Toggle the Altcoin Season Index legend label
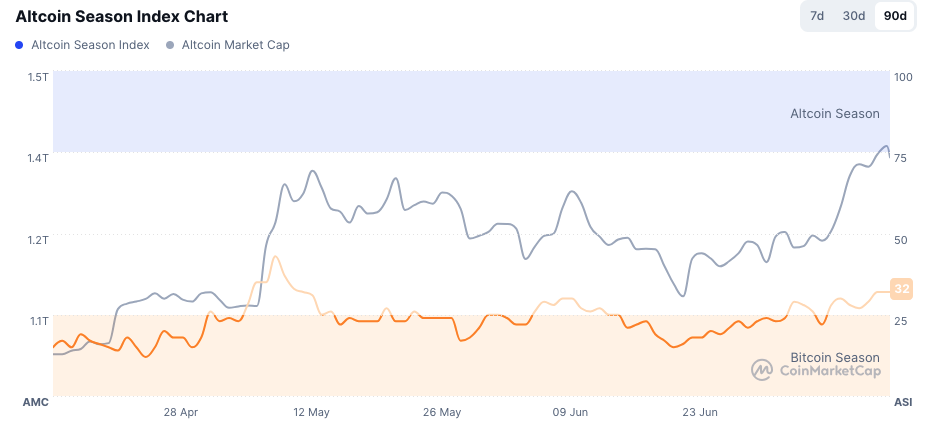The width and height of the screenshot is (930, 433). click(90, 45)
